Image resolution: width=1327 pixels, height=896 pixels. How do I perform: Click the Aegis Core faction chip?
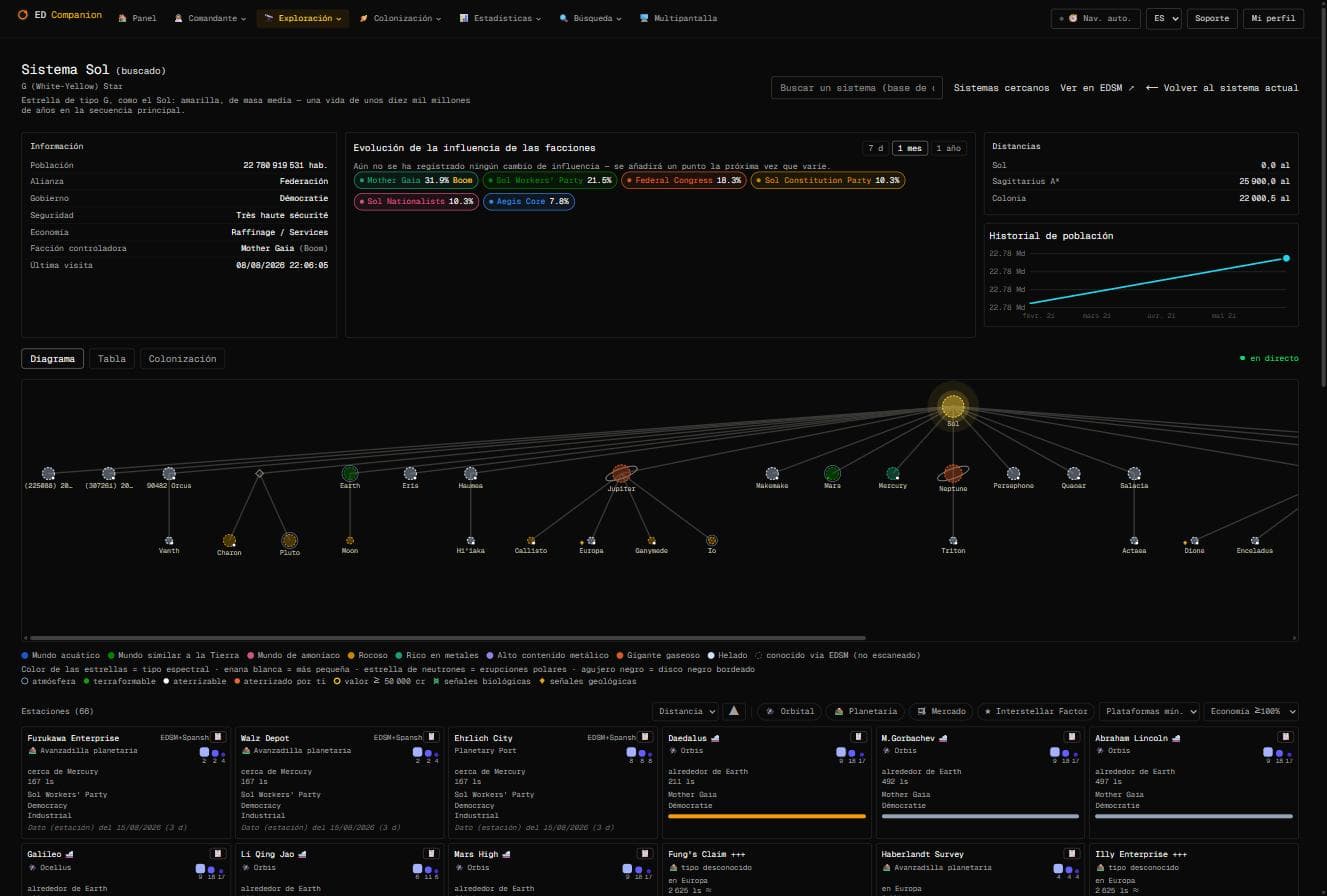coord(529,201)
